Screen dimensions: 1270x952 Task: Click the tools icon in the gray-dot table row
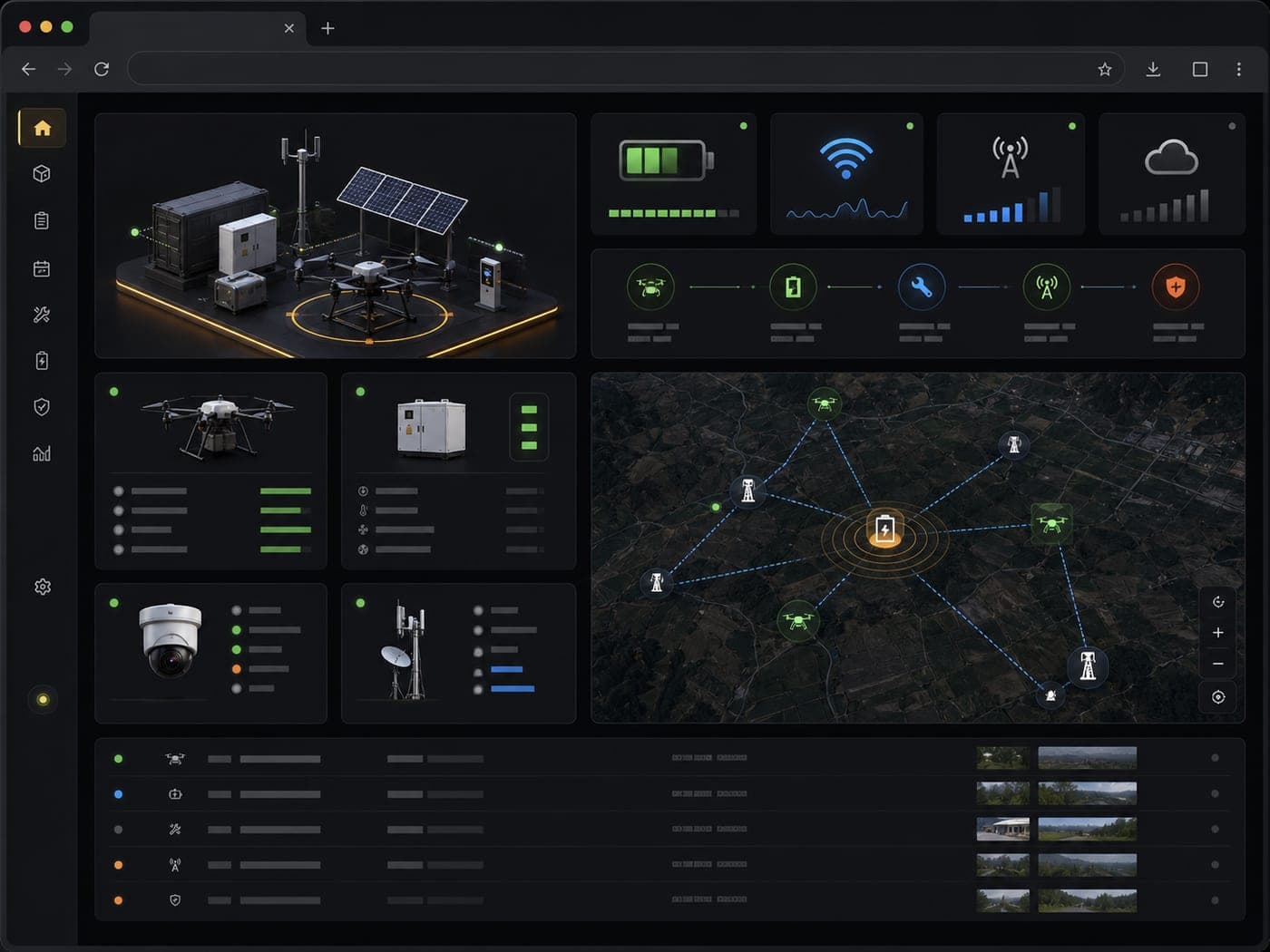coord(175,830)
